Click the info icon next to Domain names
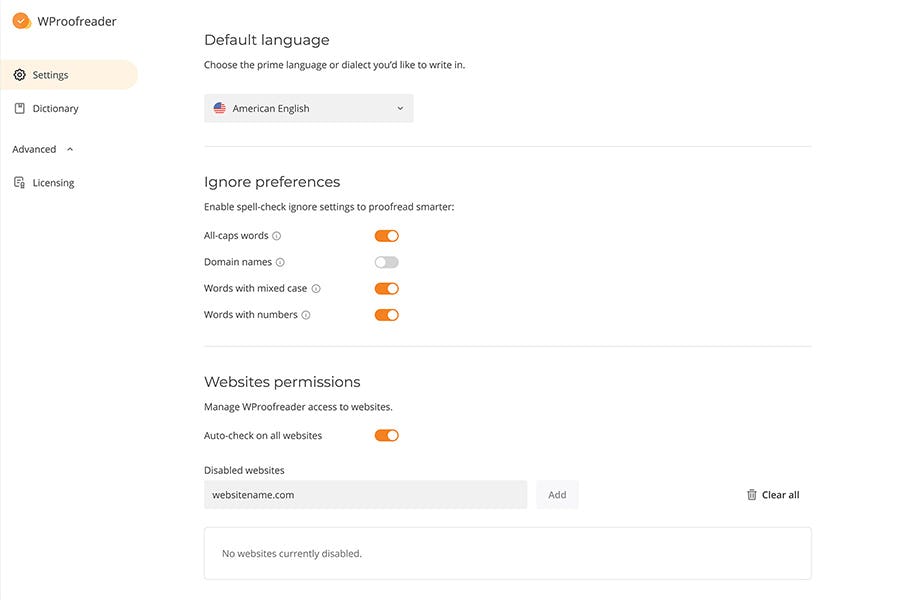 tap(280, 262)
